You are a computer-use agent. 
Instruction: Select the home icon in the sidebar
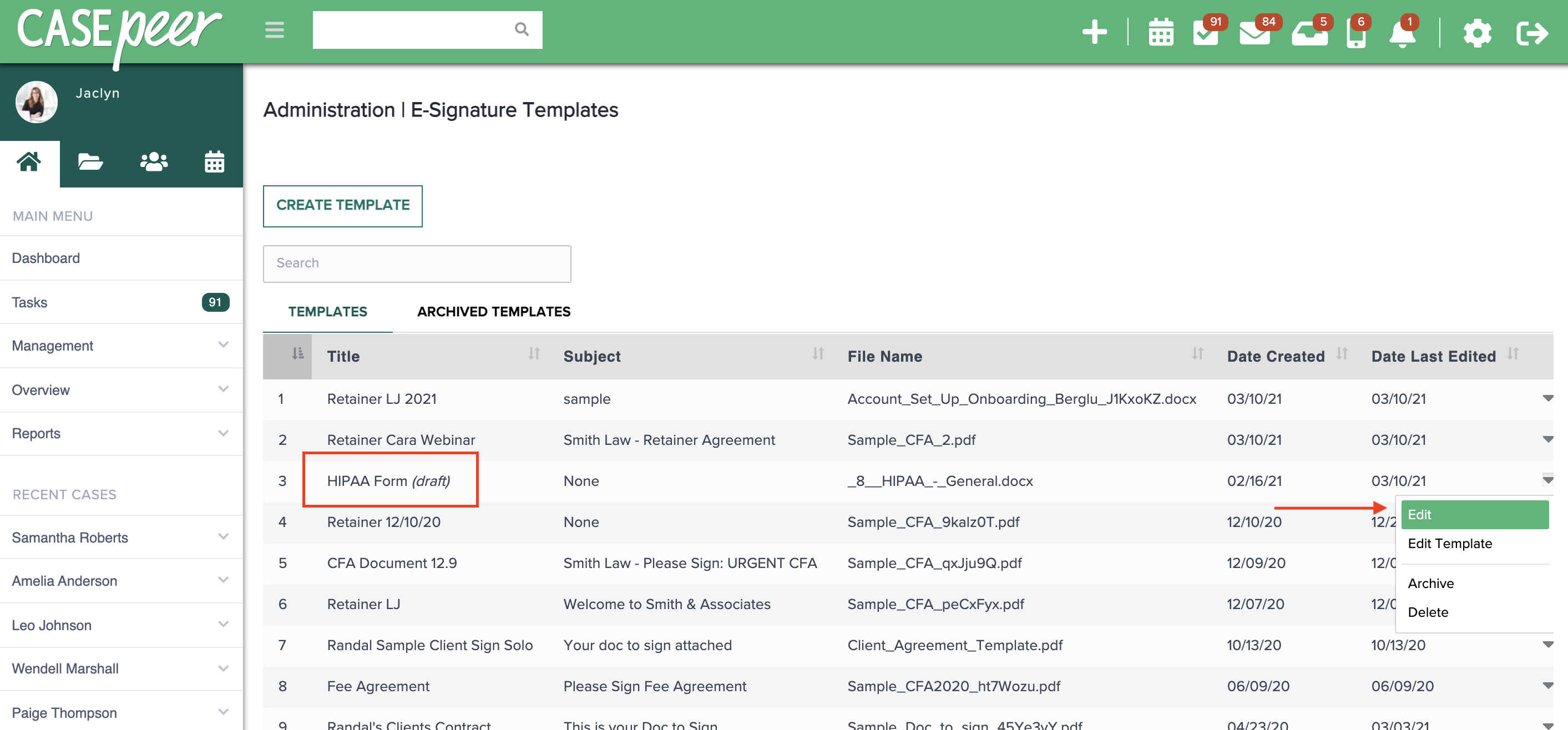(x=29, y=161)
